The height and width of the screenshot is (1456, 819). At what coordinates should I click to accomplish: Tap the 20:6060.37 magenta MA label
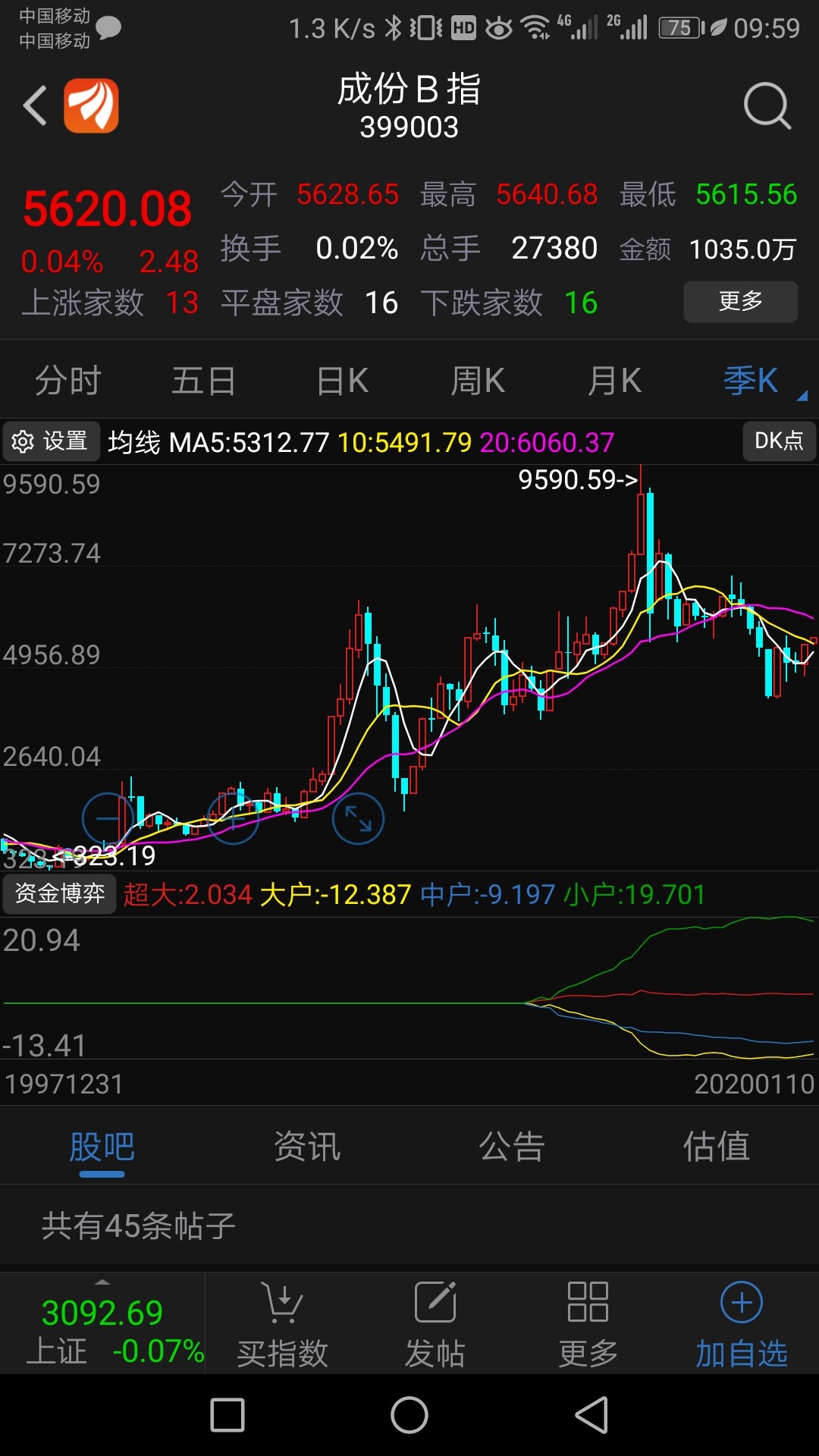(x=547, y=442)
